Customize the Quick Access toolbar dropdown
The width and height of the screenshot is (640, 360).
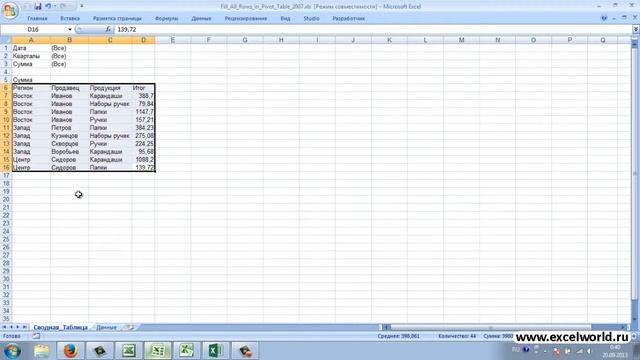pyautogui.click(x=82, y=6)
